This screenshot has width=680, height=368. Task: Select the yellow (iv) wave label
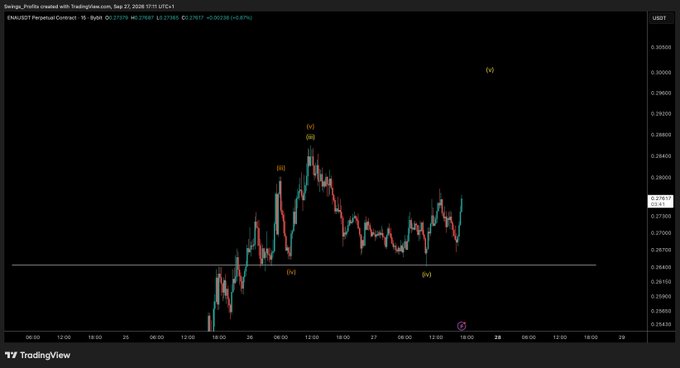pos(426,274)
